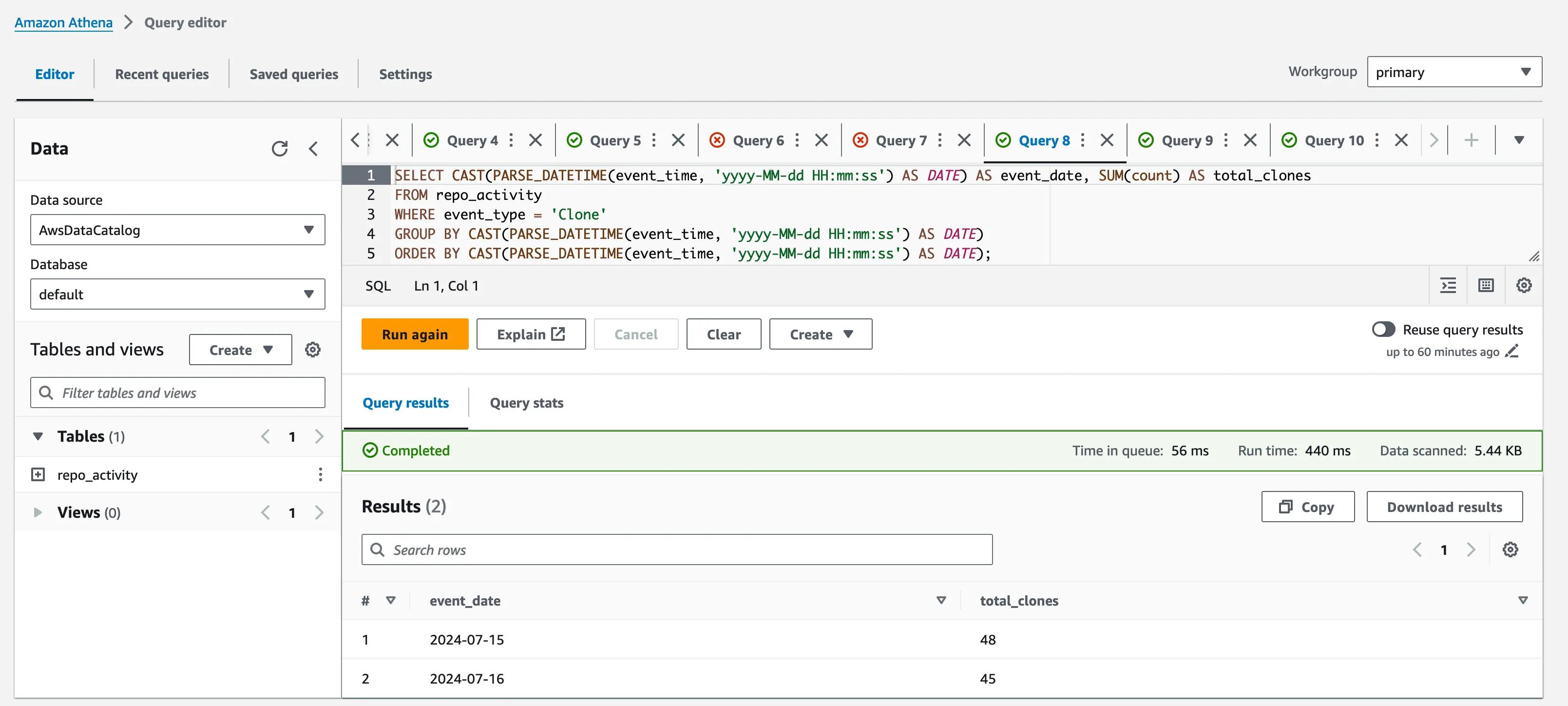Switch to the Saved queries tab
Screen dimensions: 1568x706
coord(294,73)
